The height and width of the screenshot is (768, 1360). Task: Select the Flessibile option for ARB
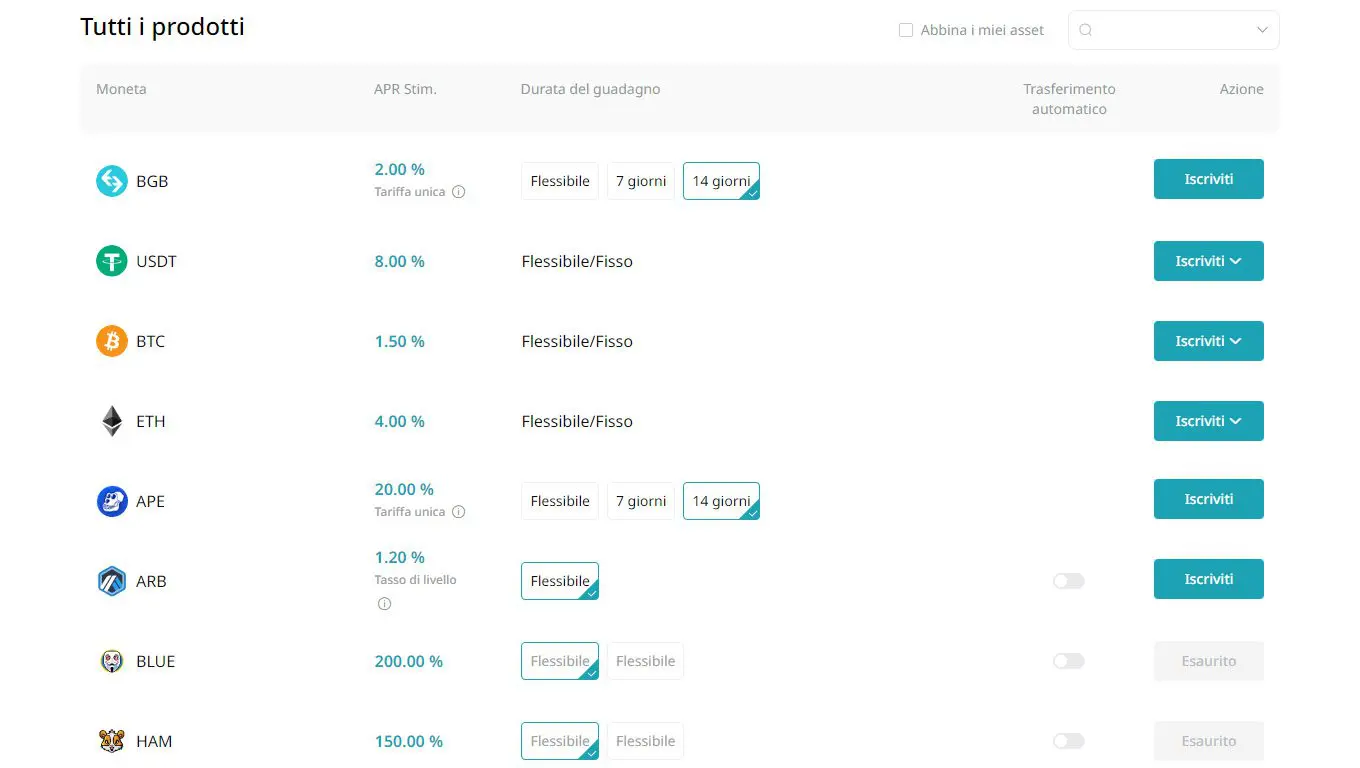click(x=560, y=581)
